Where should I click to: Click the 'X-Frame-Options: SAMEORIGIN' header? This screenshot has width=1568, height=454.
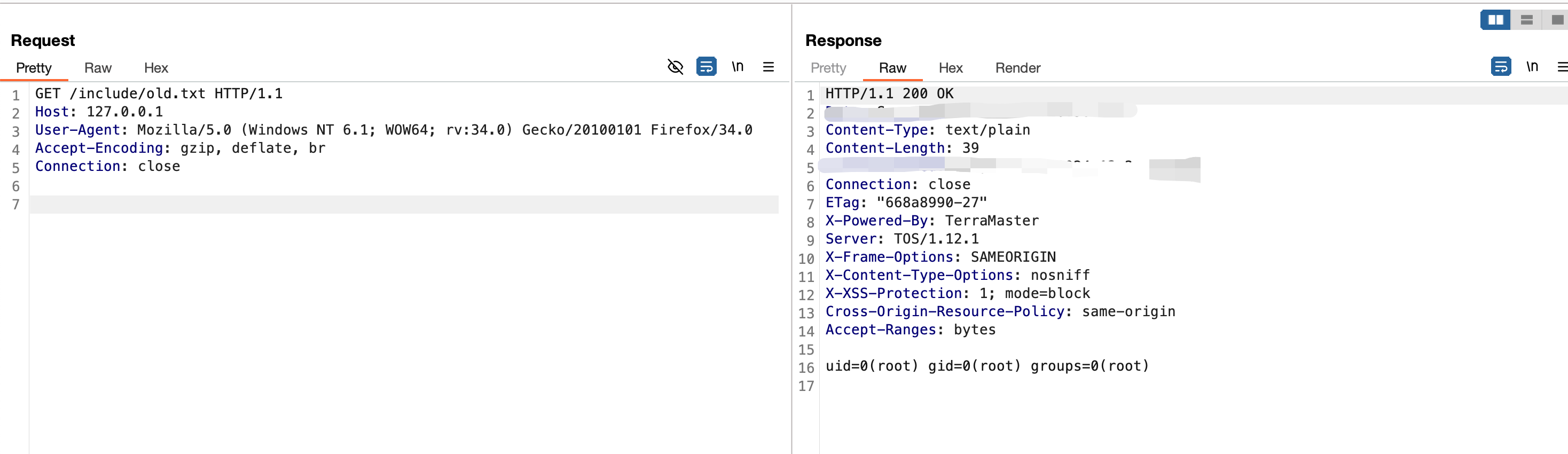[940, 258]
